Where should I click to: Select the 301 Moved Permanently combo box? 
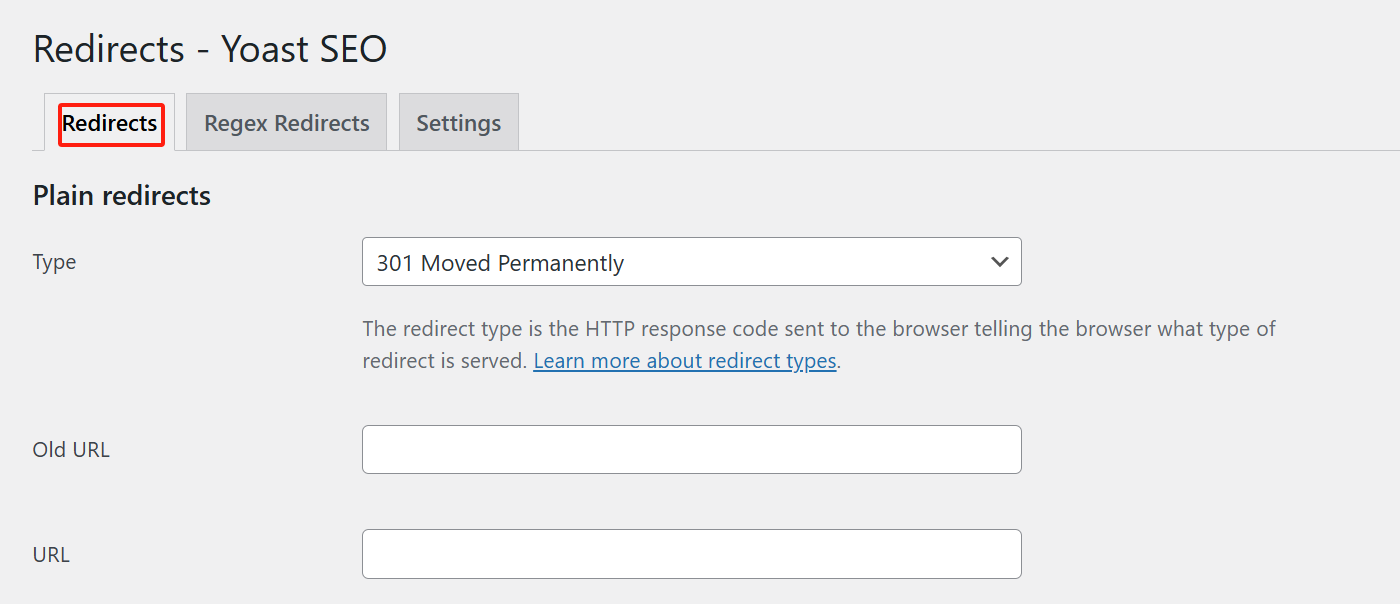[x=691, y=262]
